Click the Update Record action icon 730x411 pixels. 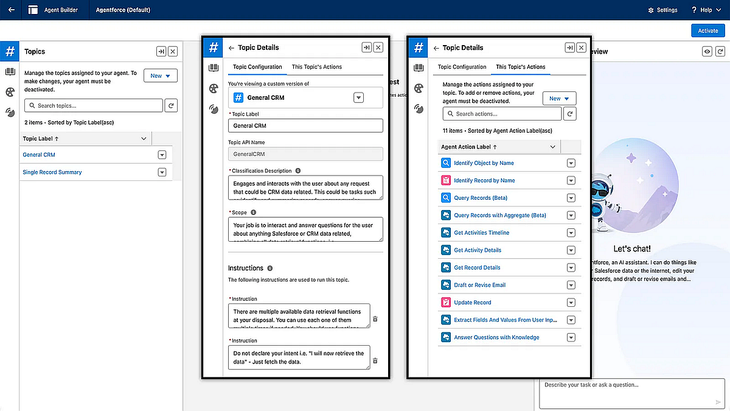click(446, 302)
